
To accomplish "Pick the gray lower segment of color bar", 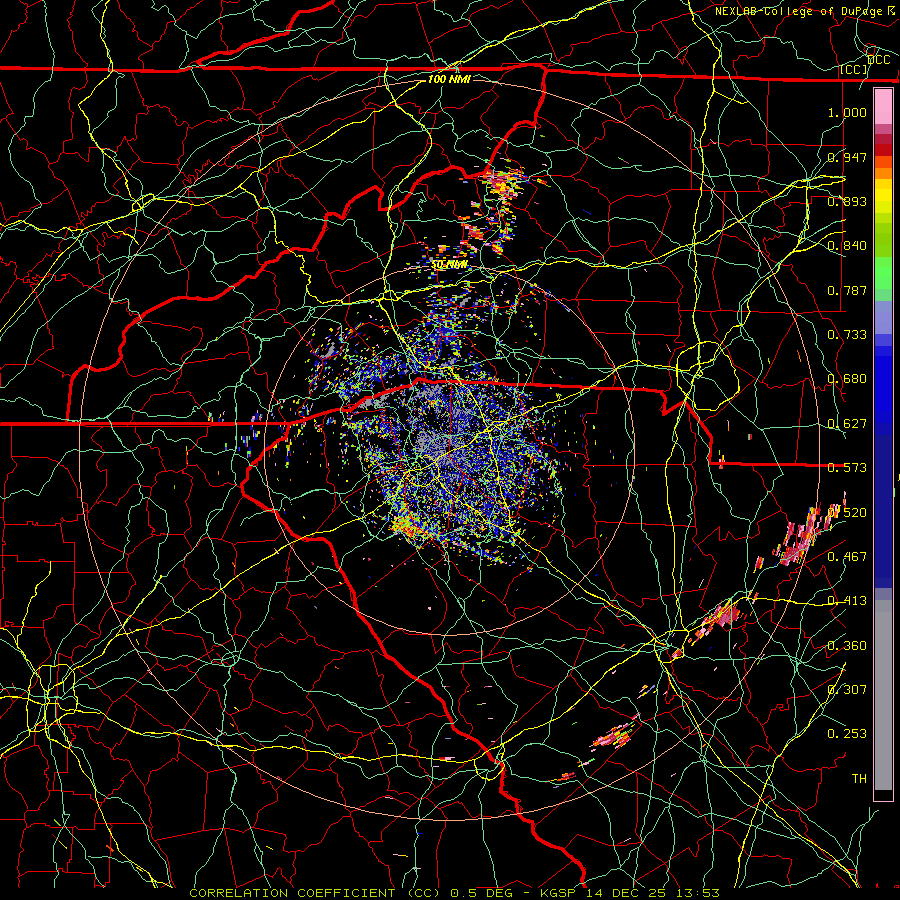I will pyautogui.click(x=883, y=695).
